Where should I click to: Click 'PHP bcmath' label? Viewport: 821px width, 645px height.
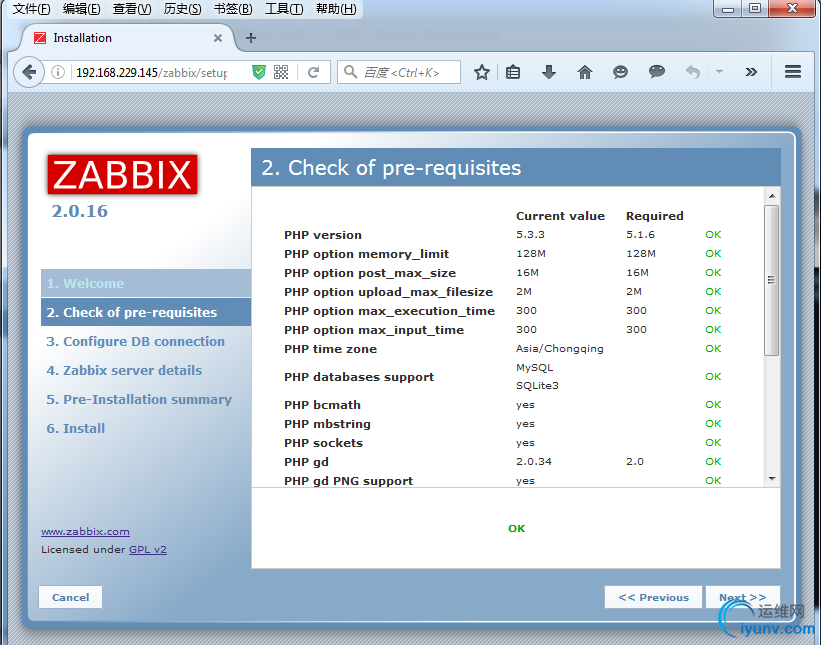coord(323,405)
